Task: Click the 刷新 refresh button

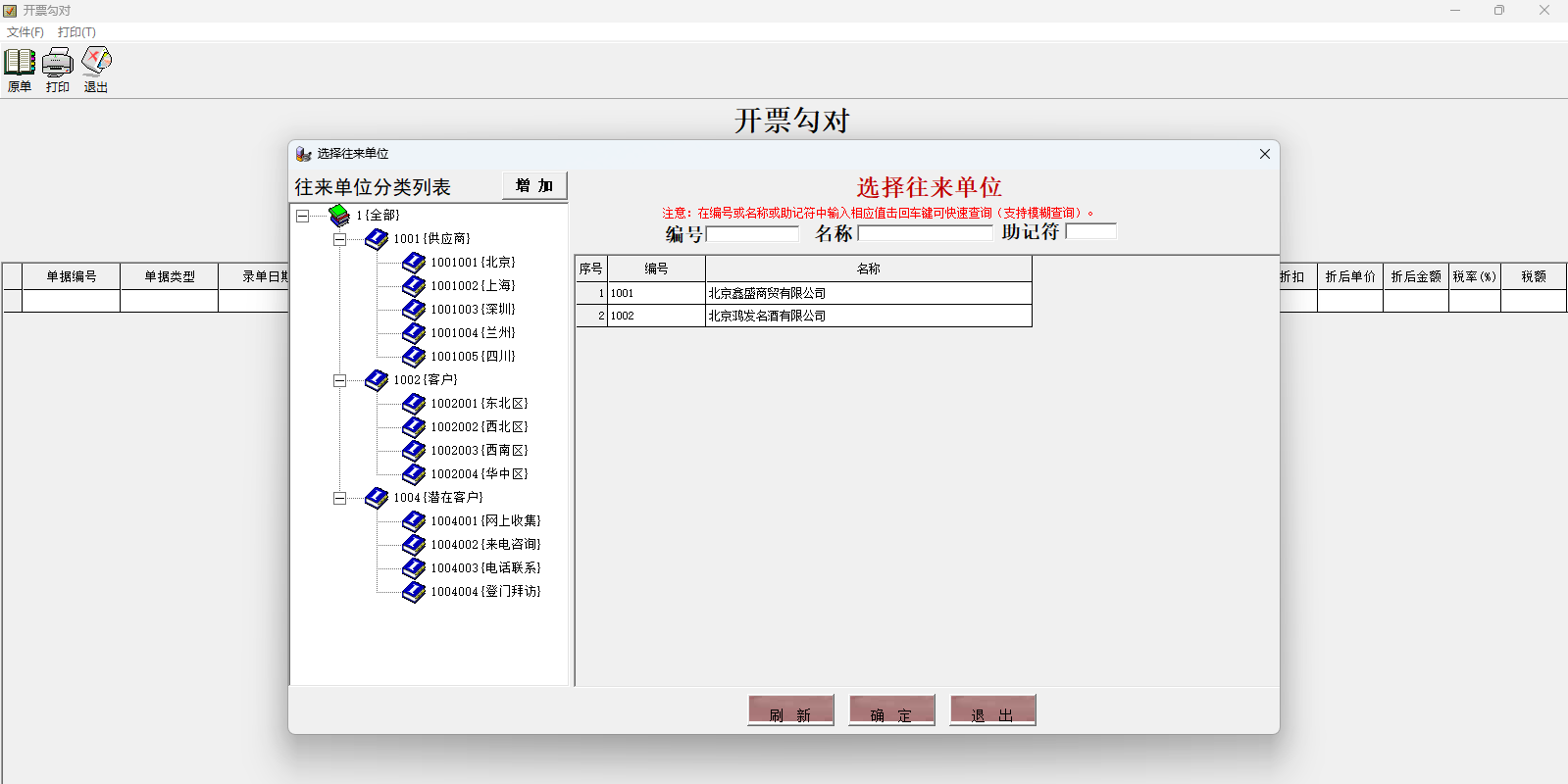Action: click(790, 710)
